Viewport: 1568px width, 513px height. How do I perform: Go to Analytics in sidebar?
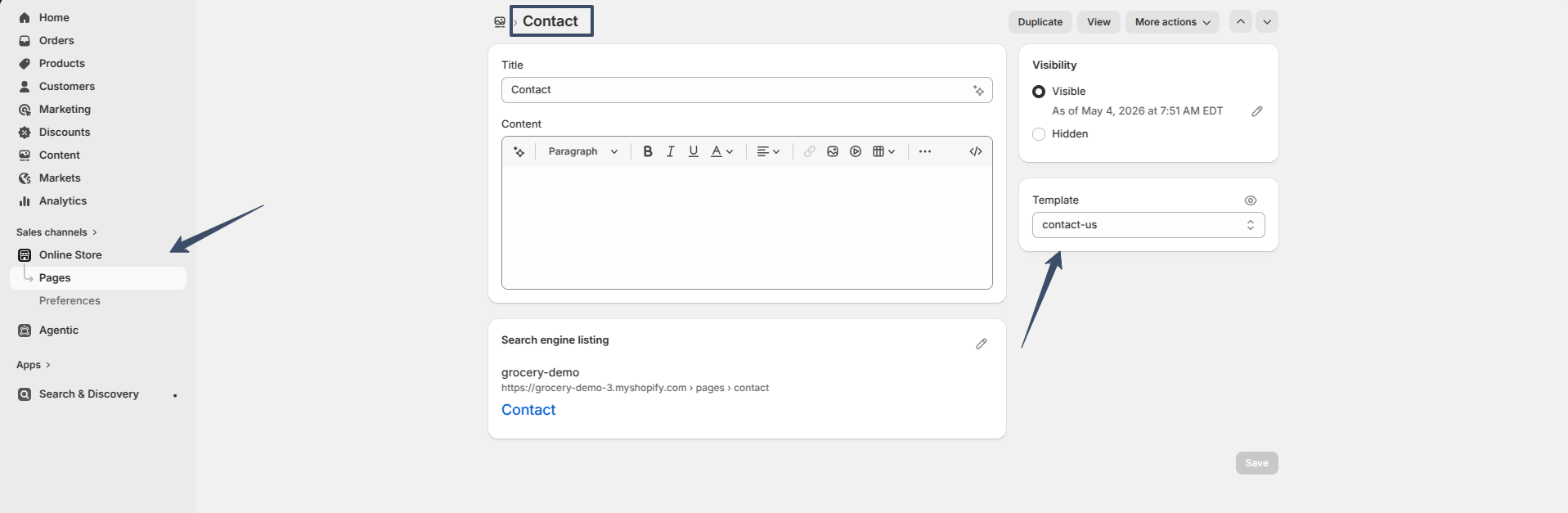coord(62,200)
